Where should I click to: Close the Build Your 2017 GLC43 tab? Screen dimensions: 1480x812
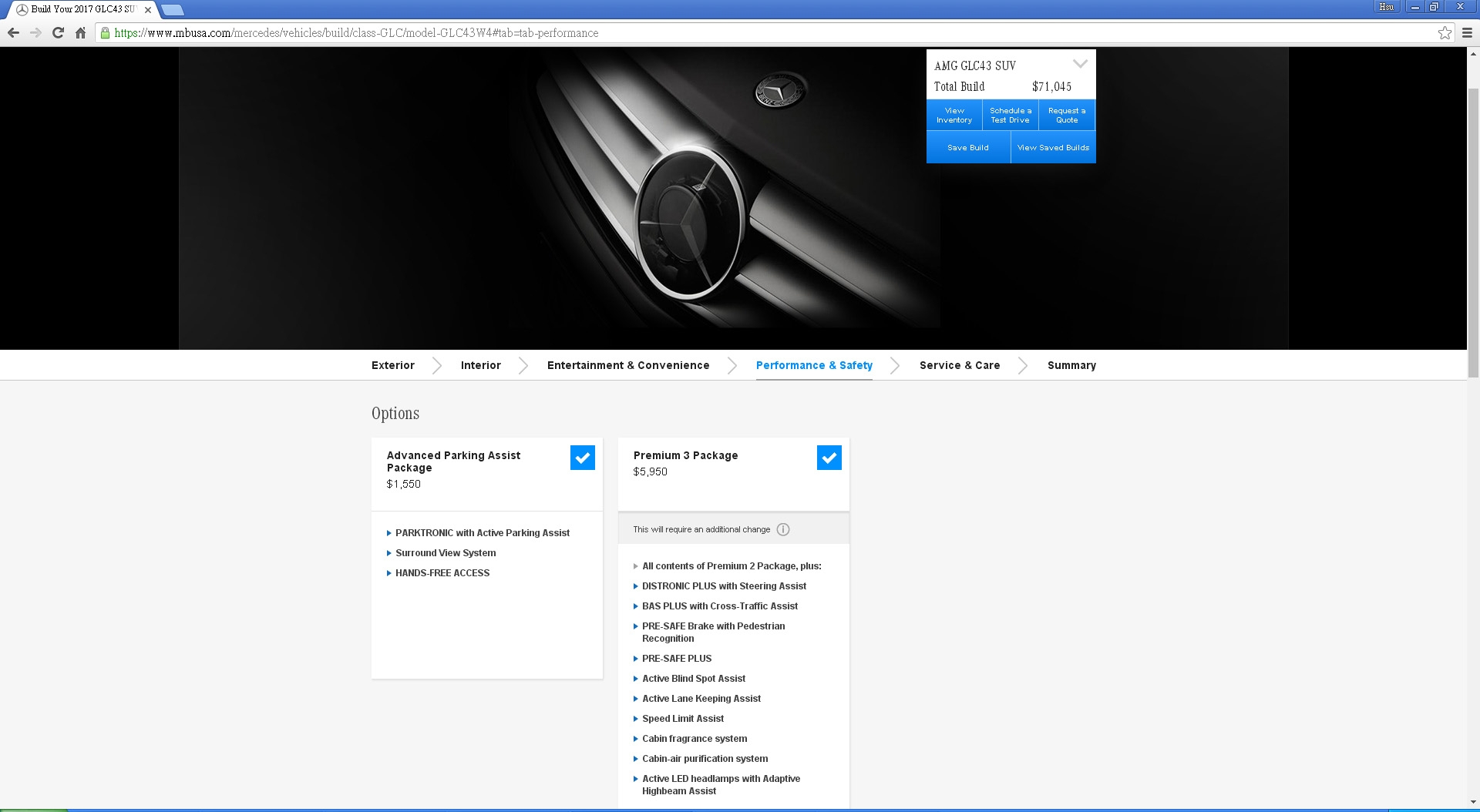[x=148, y=10]
